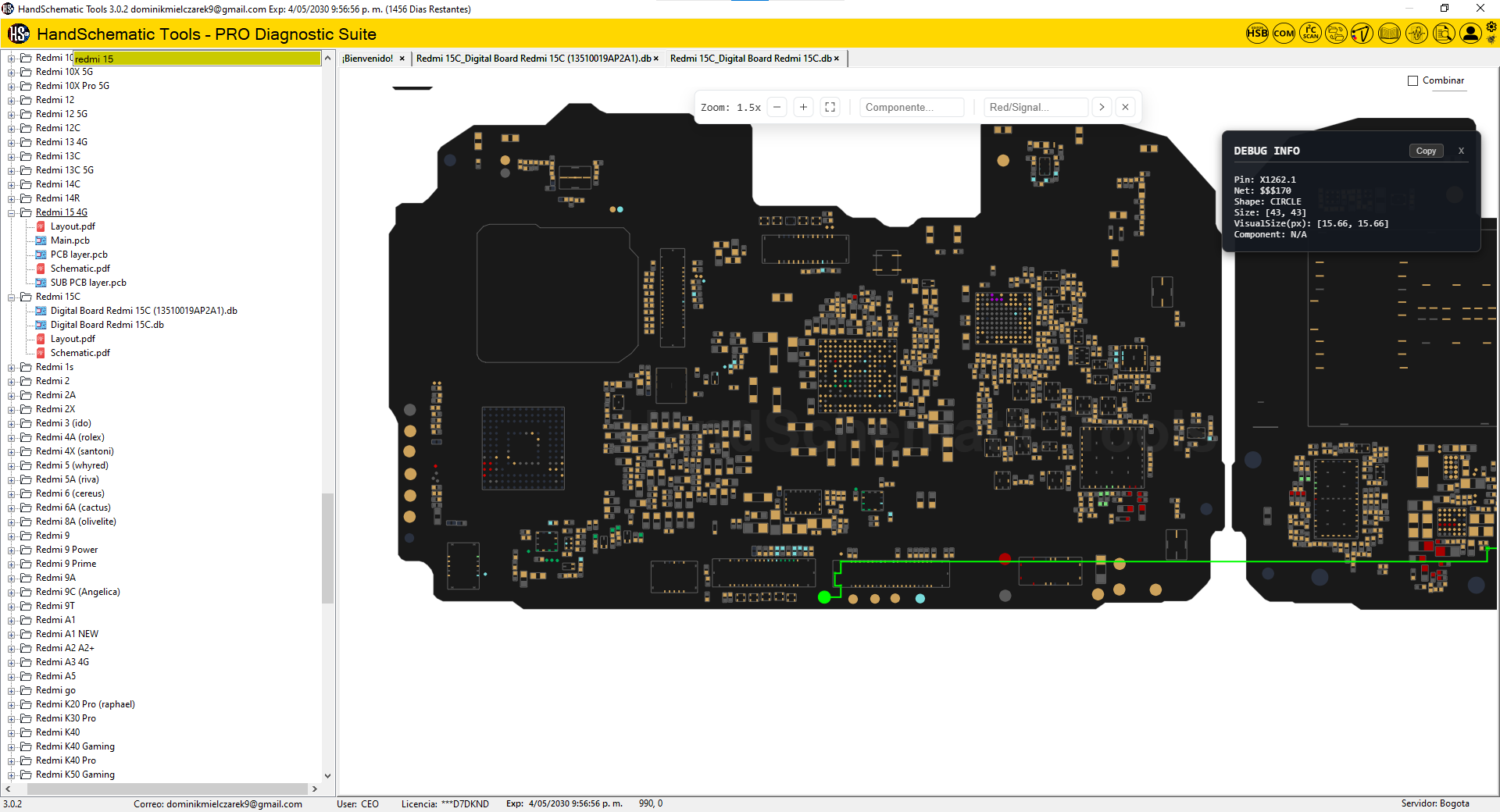Close the ¡Bienvenido! tab

pyautogui.click(x=402, y=59)
